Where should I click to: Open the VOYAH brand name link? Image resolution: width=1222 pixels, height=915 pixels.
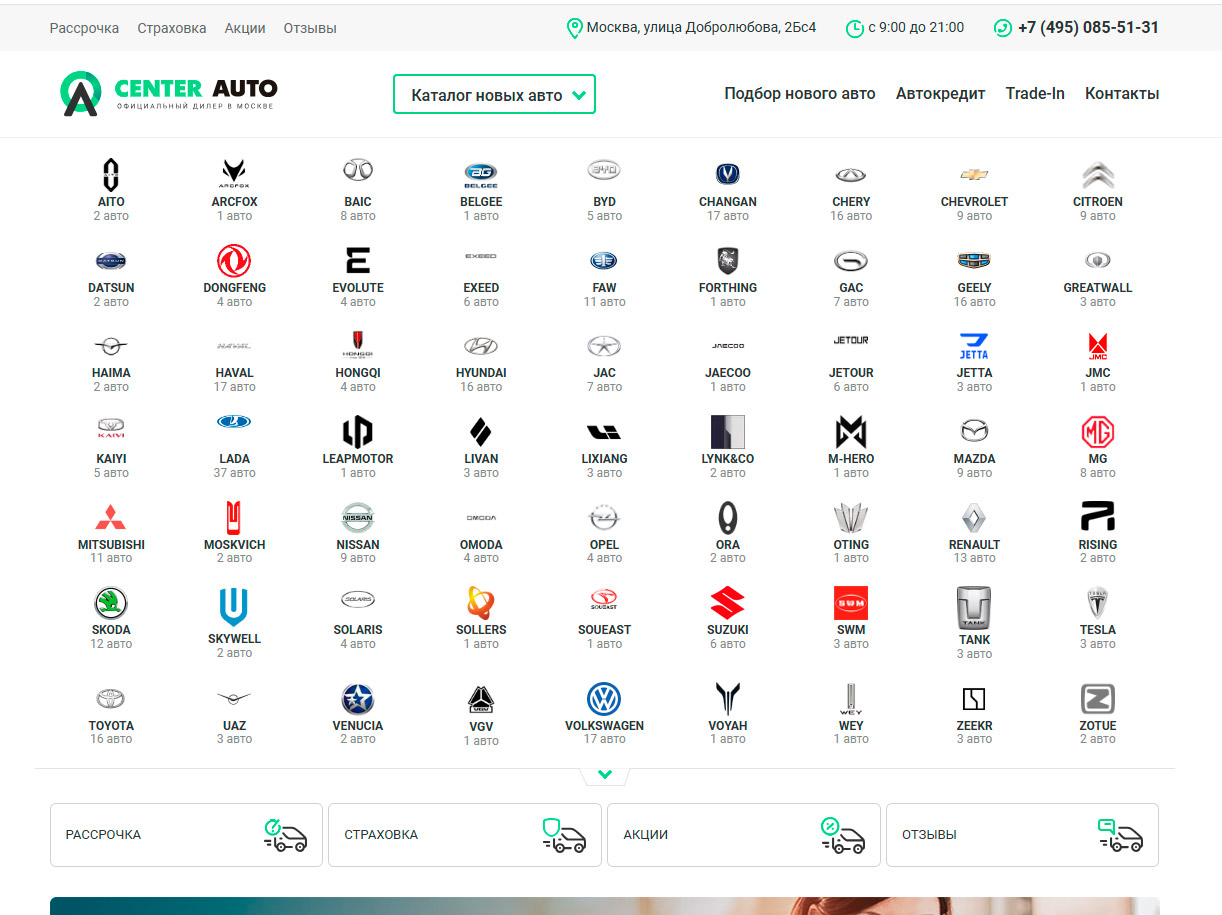(x=728, y=726)
